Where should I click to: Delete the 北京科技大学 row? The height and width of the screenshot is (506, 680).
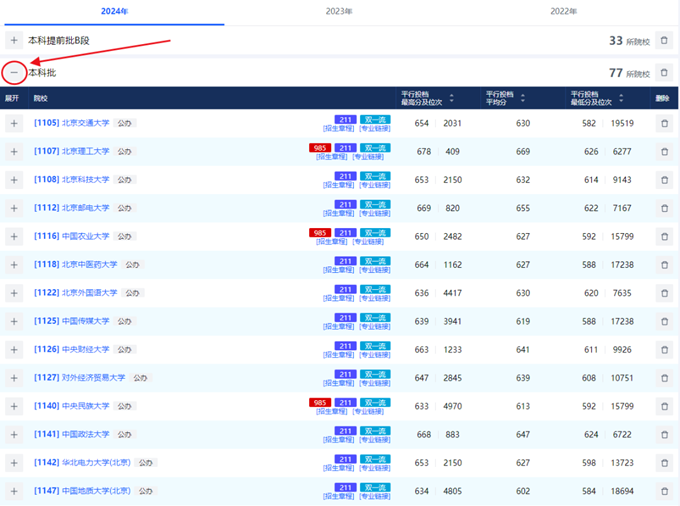pos(664,180)
